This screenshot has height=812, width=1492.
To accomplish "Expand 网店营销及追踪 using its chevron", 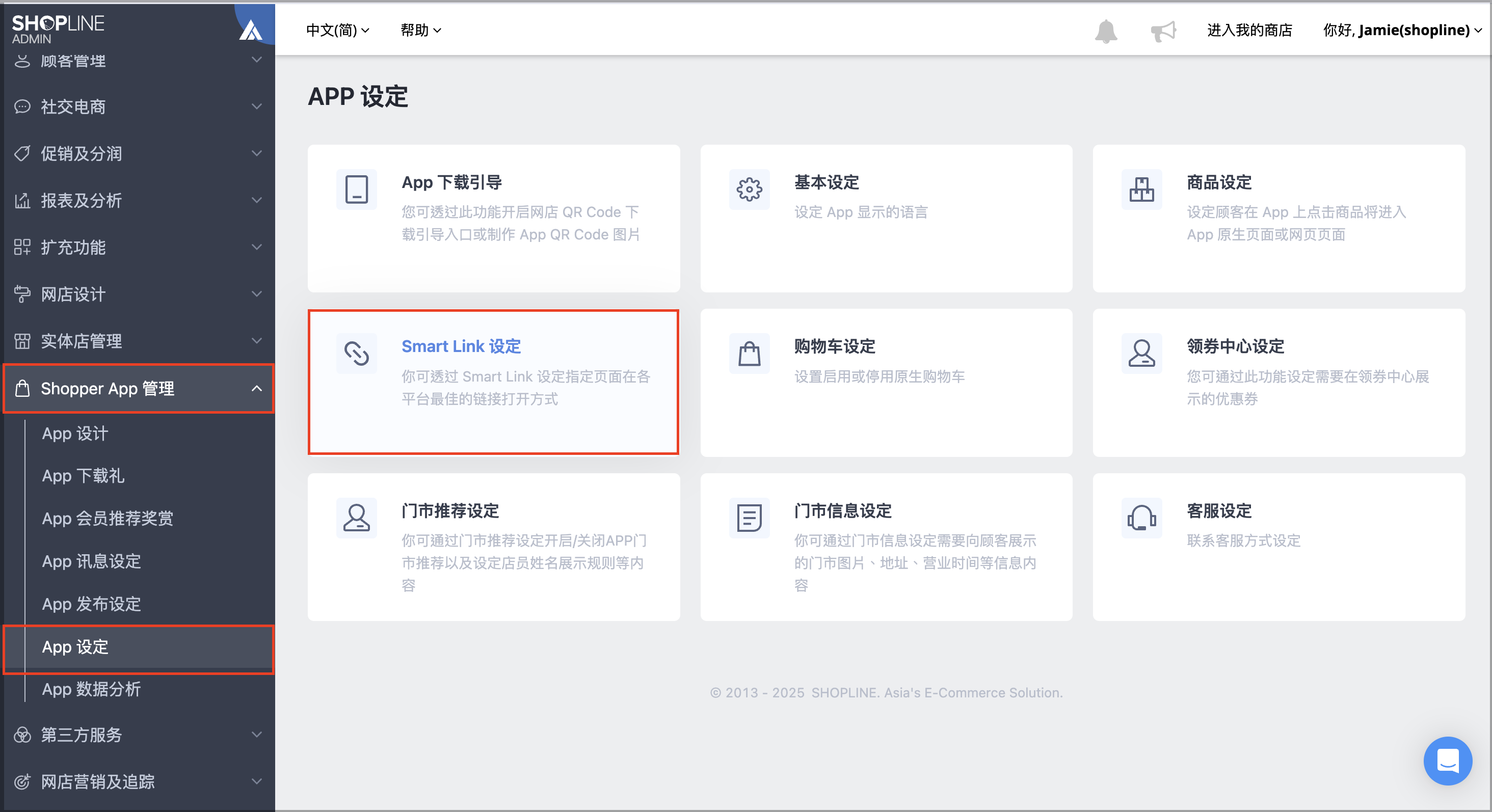I will coord(257,782).
